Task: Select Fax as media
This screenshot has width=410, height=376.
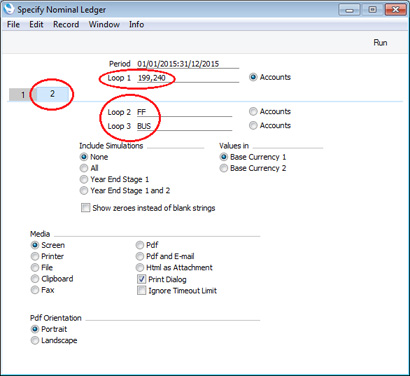Action: tap(35, 290)
